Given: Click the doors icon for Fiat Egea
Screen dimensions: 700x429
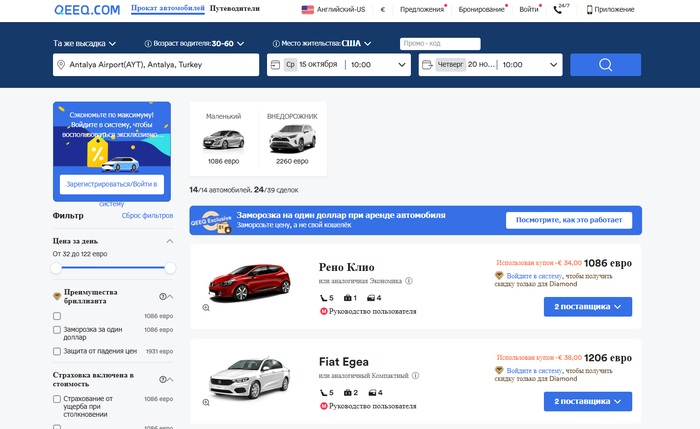Looking at the screenshot, I should (x=372, y=392).
